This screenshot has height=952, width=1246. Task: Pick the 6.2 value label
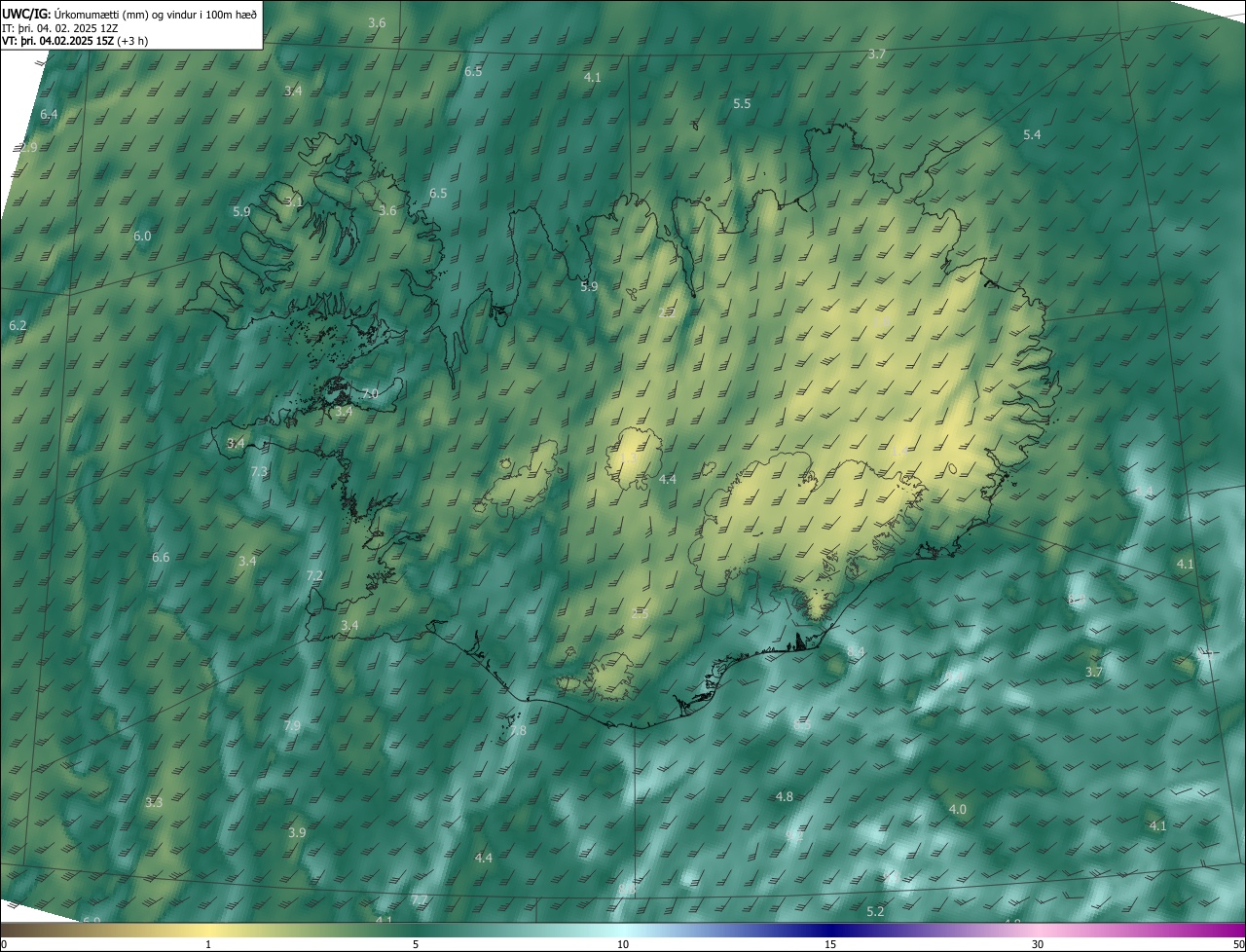coord(18,325)
